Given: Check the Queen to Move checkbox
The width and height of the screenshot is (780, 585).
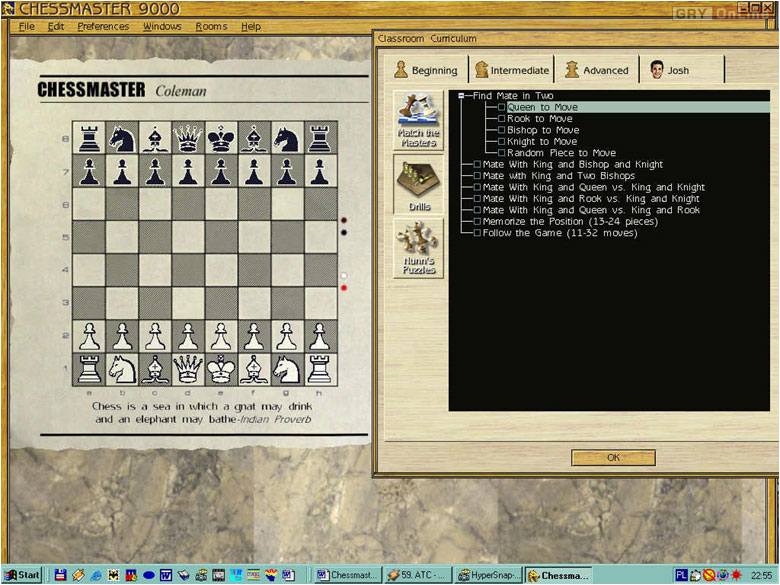Looking at the screenshot, I should 501,107.
